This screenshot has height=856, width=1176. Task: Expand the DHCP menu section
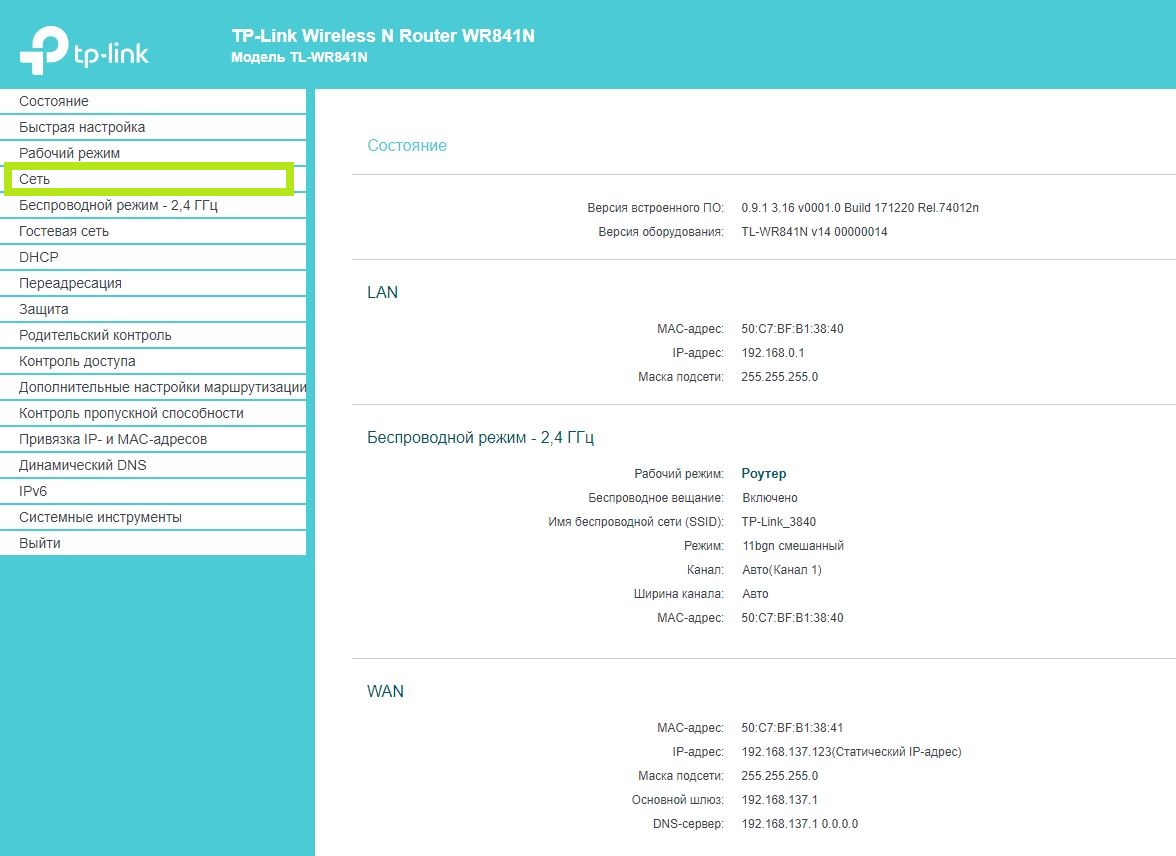tap(39, 257)
